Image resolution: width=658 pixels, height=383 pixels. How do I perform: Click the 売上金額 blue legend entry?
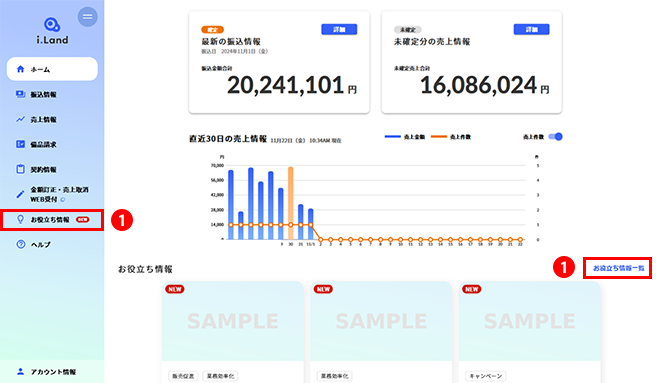click(405, 137)
